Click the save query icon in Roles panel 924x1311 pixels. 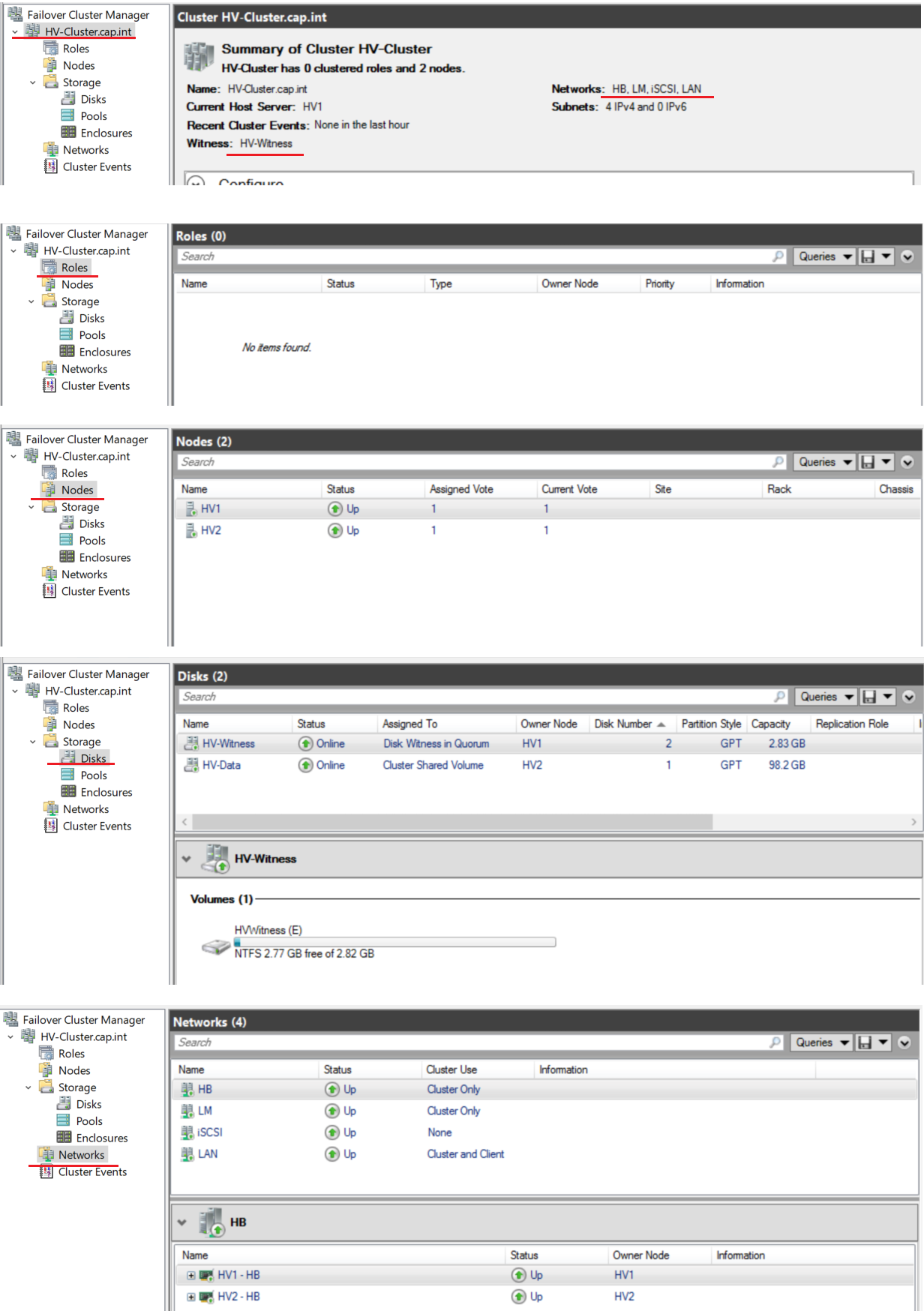(x=868, y=256)
